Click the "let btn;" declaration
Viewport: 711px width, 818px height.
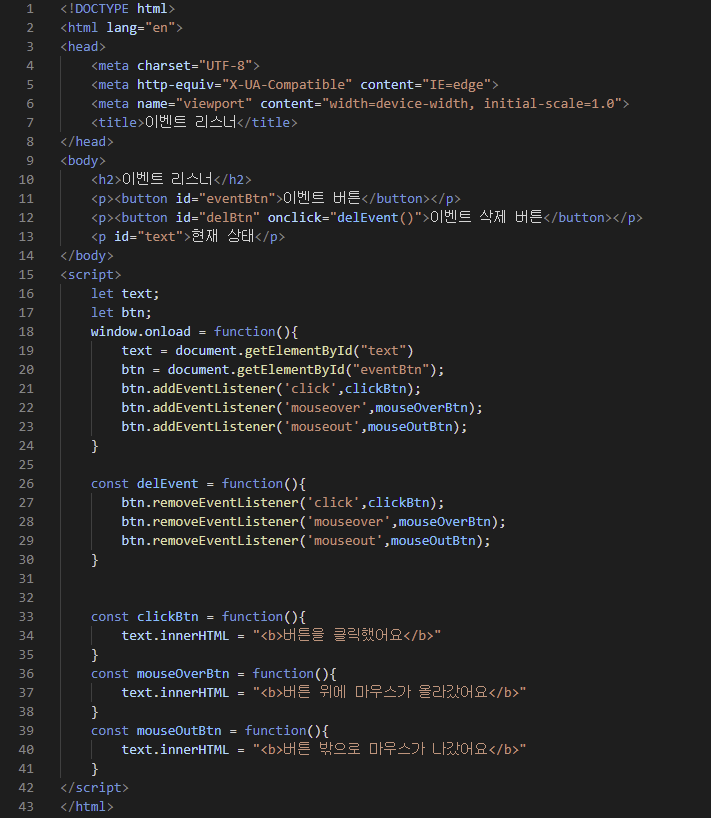pyautogui.click(x=121, y=312)
